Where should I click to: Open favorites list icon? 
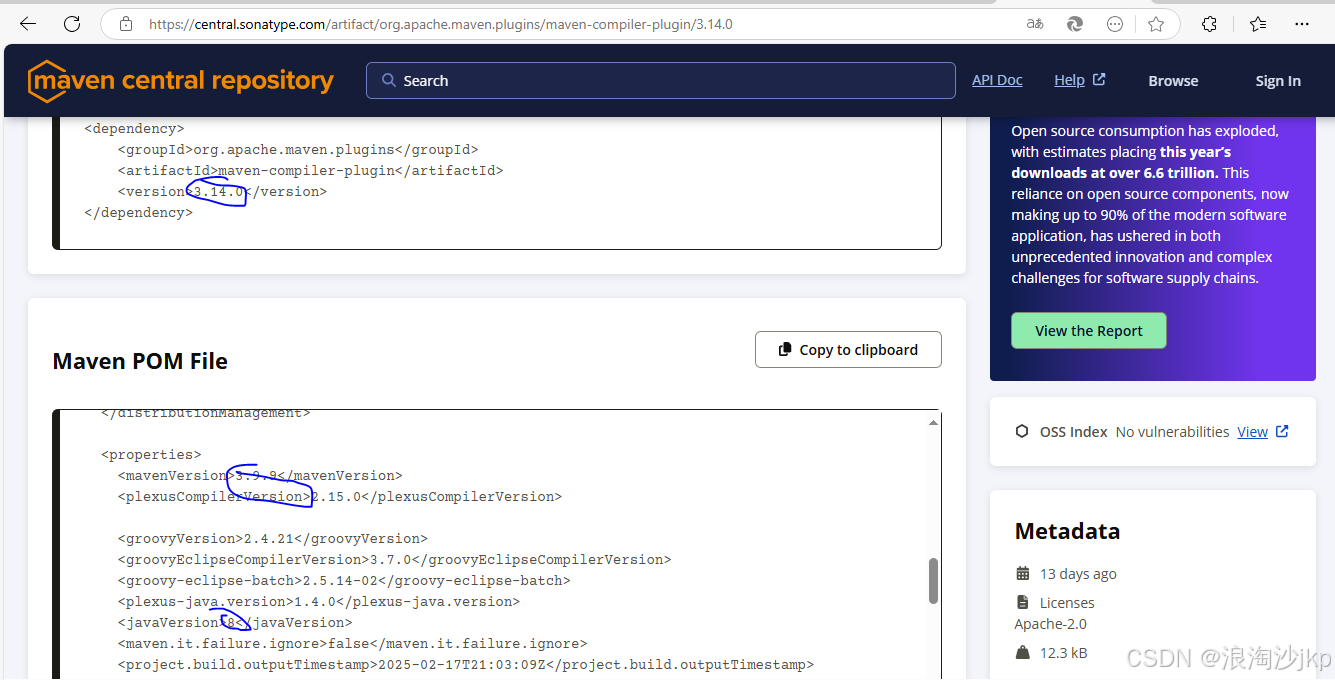[1258, 24]
